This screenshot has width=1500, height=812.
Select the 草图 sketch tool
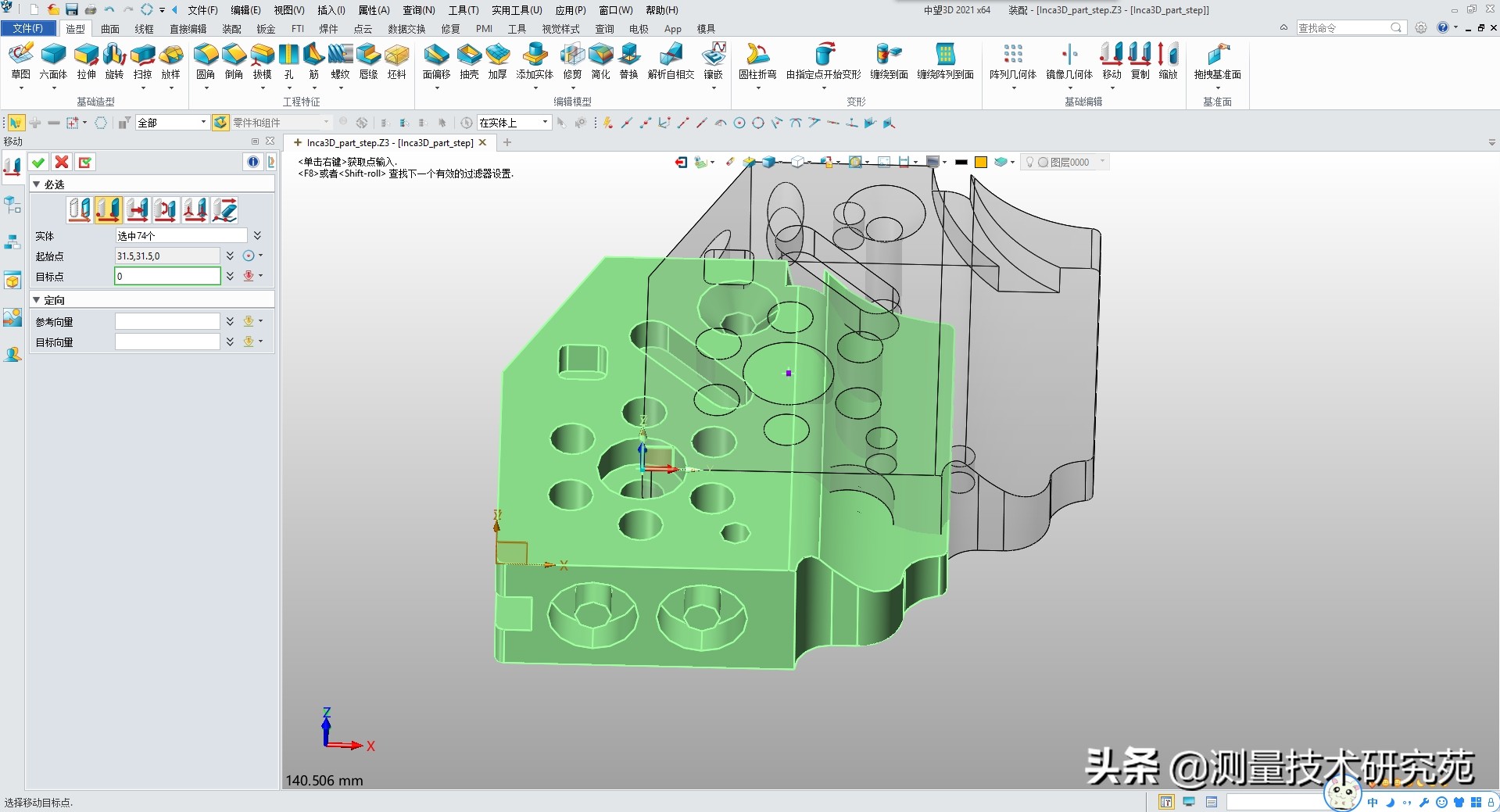[x=21, y=61]
